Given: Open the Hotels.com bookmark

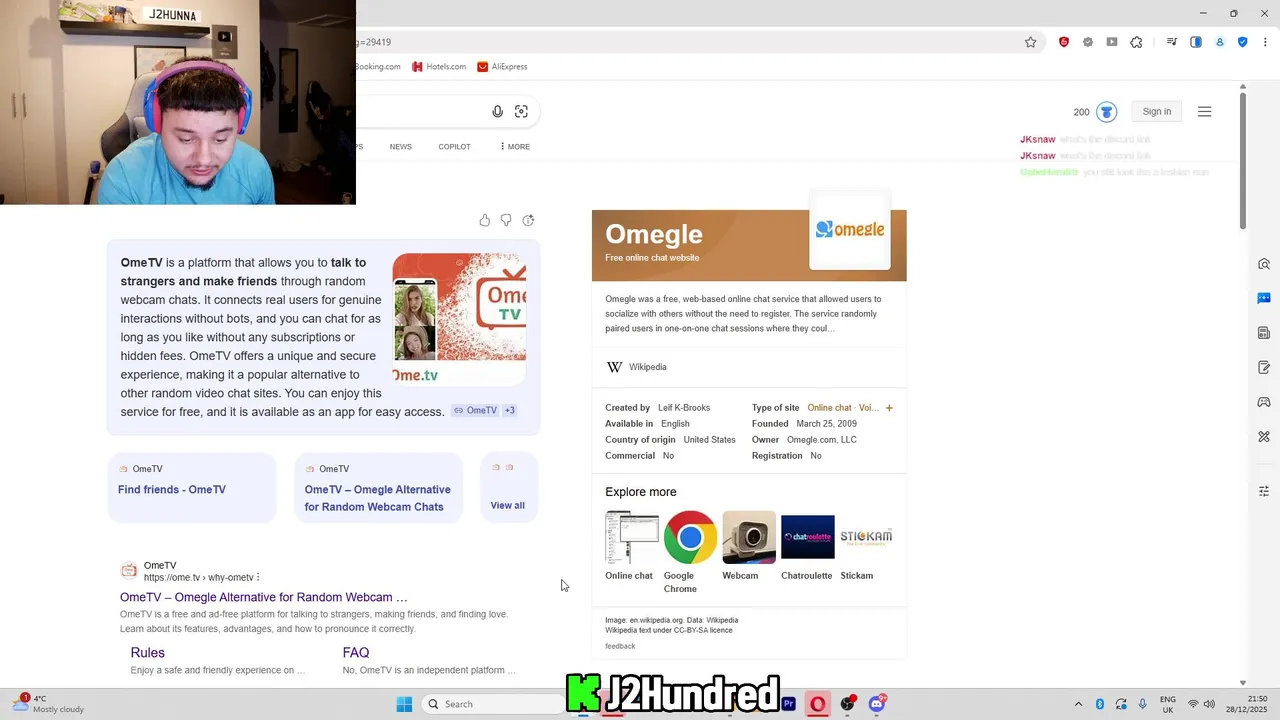Looking at the screenshot, I should (438, 67).
